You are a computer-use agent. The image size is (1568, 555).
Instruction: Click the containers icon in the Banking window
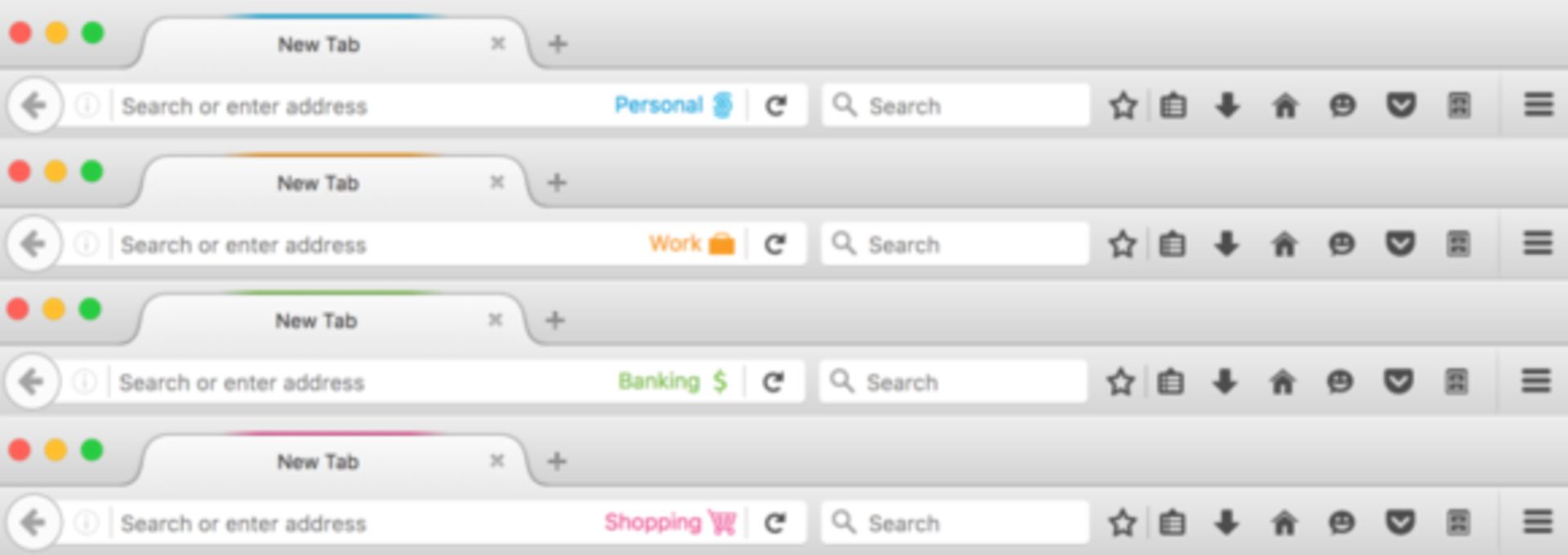pos(1456,381)
